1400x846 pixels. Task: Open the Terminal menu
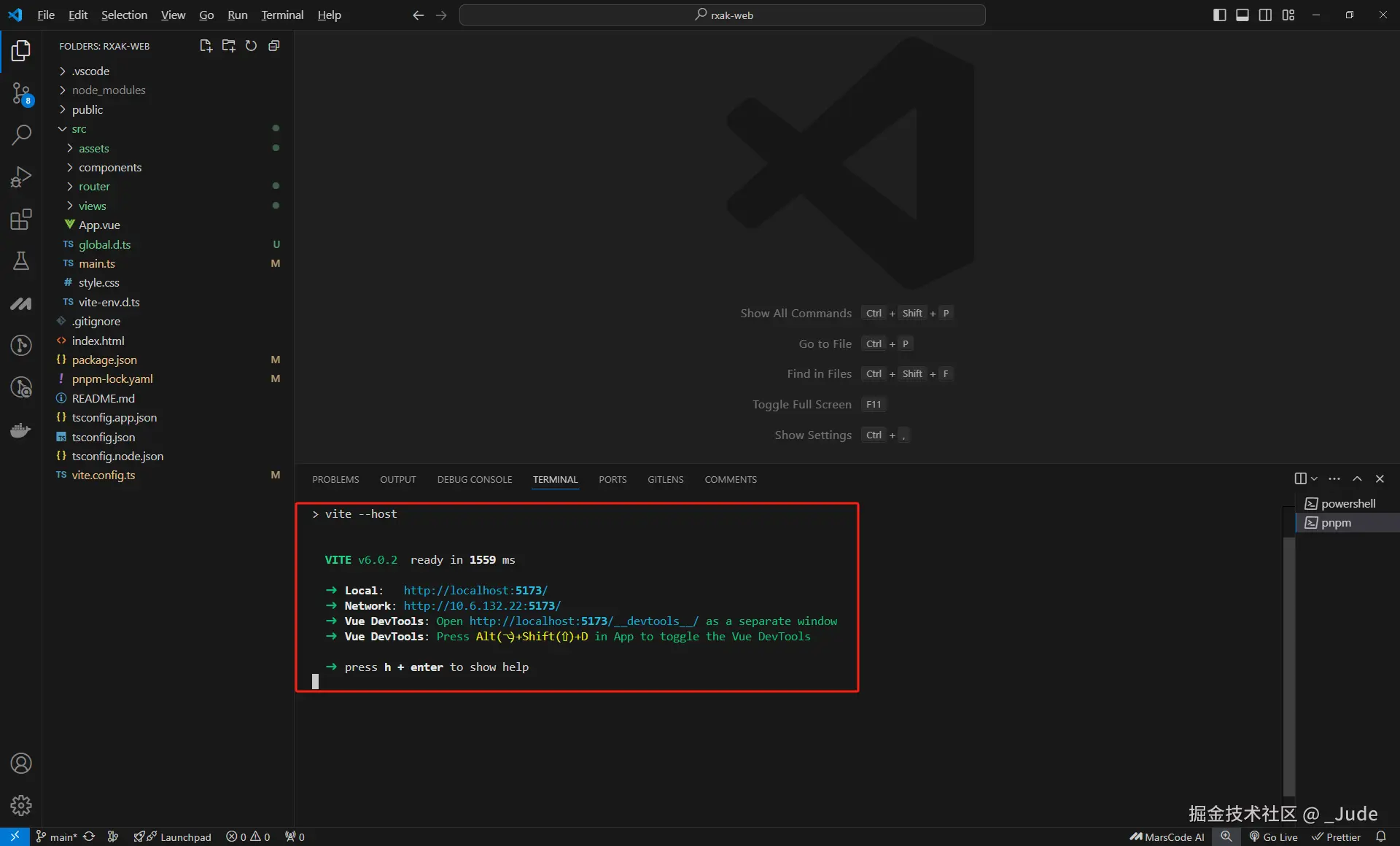[x=282, y=15]
